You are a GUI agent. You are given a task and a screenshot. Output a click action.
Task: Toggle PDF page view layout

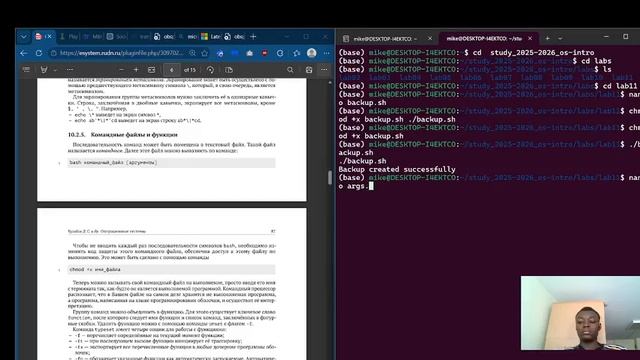[229, 70]
